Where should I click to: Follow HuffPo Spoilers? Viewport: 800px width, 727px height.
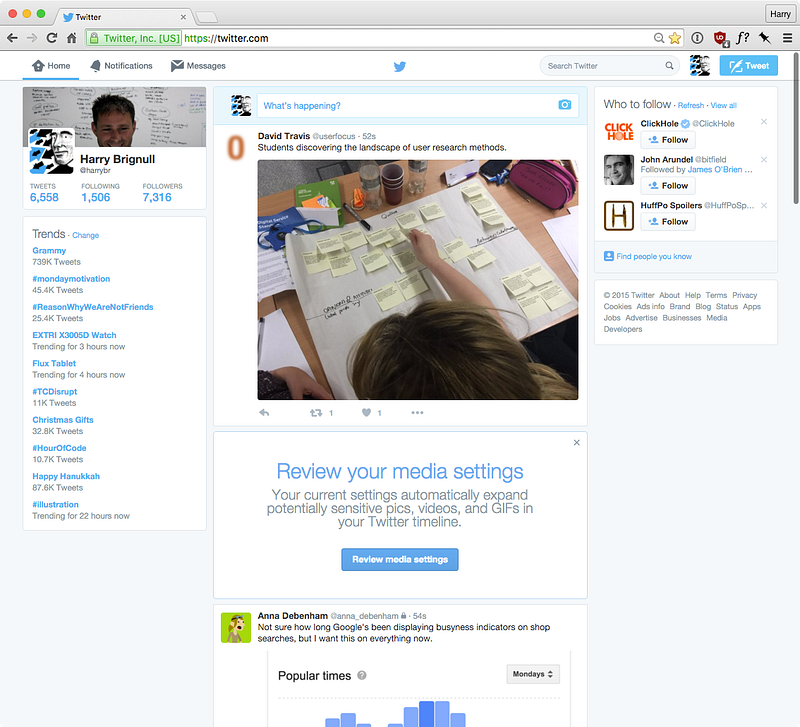click(x=668, y=221)
